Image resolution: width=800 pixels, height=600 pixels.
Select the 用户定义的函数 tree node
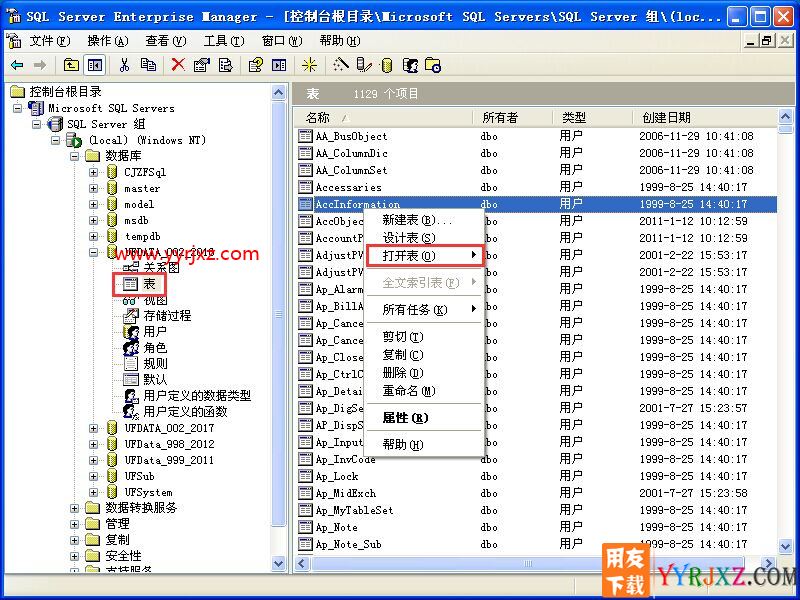[x=185, y=411]
